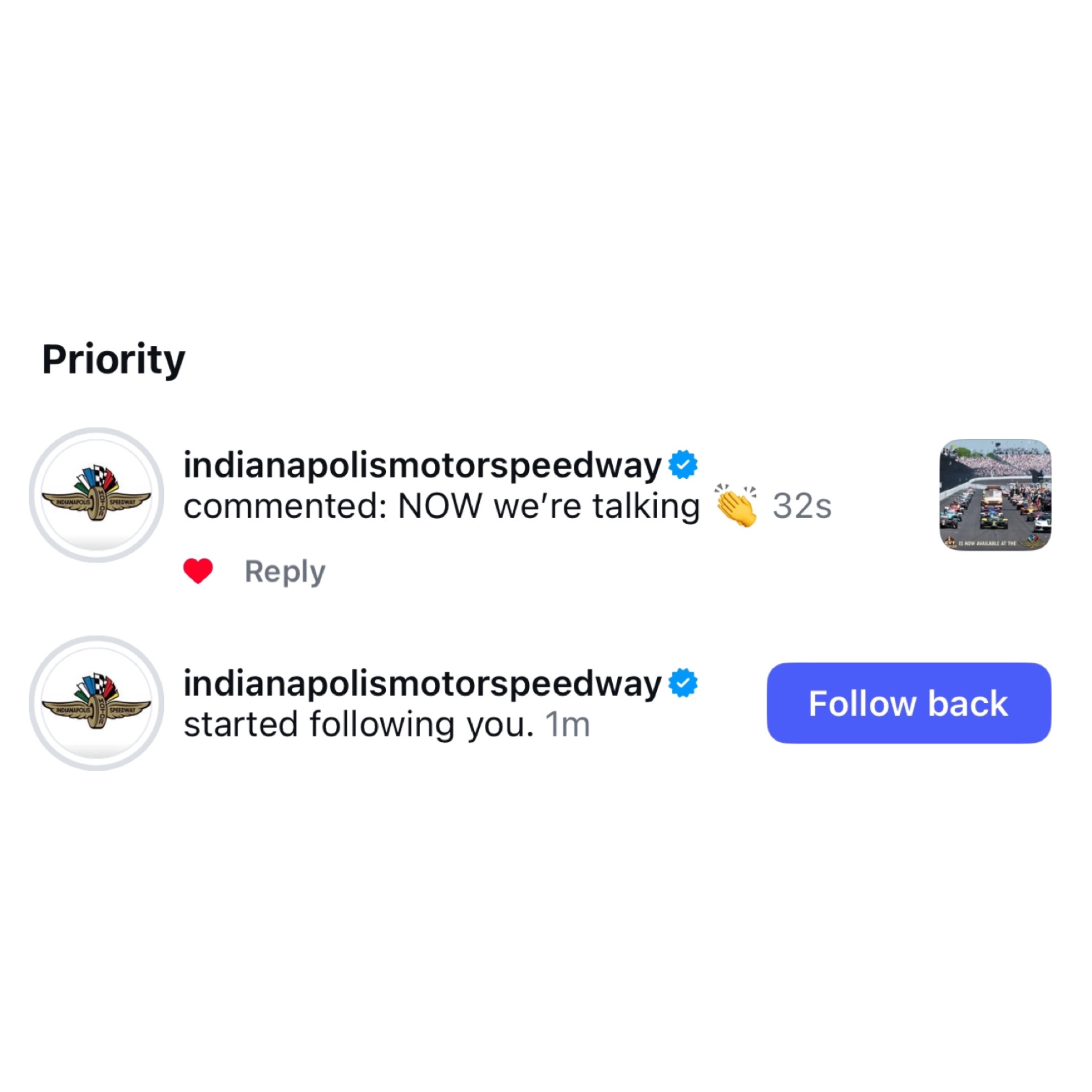Click the banner caption on the post thumbnail
The width and height of the screenshot is (1092, 1092).
pyautogui.click(x=995, y=542)
